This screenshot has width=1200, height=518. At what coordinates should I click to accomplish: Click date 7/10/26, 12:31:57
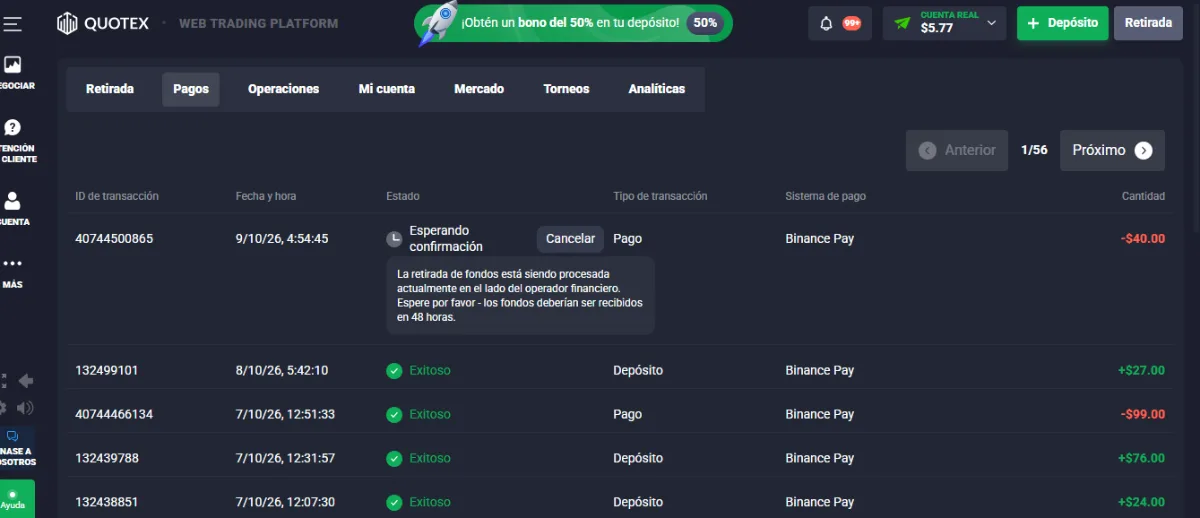[x=285, y=458]
